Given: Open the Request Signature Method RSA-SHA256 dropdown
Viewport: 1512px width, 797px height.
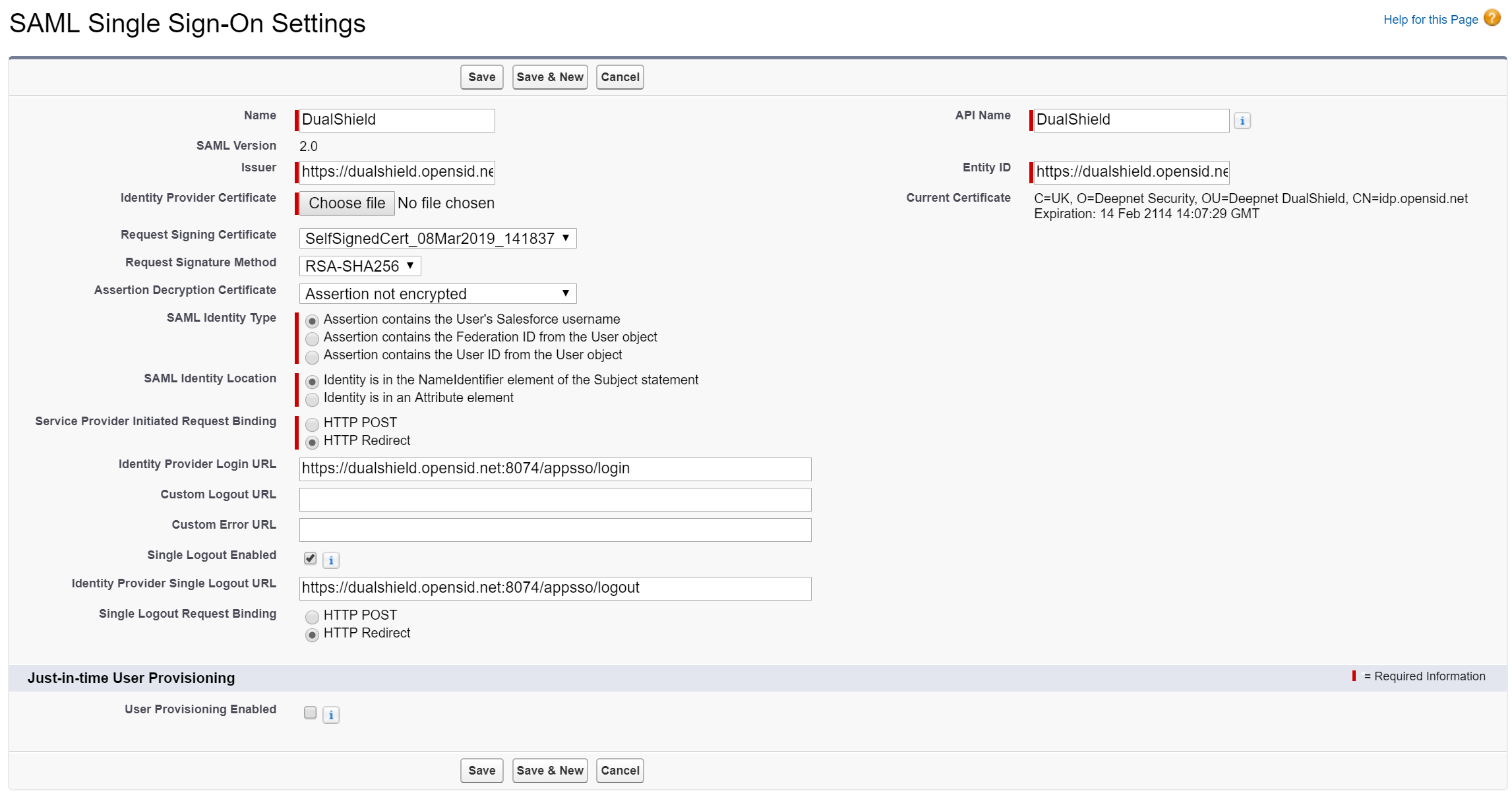Looking at the screenshot, I should 359,266.
